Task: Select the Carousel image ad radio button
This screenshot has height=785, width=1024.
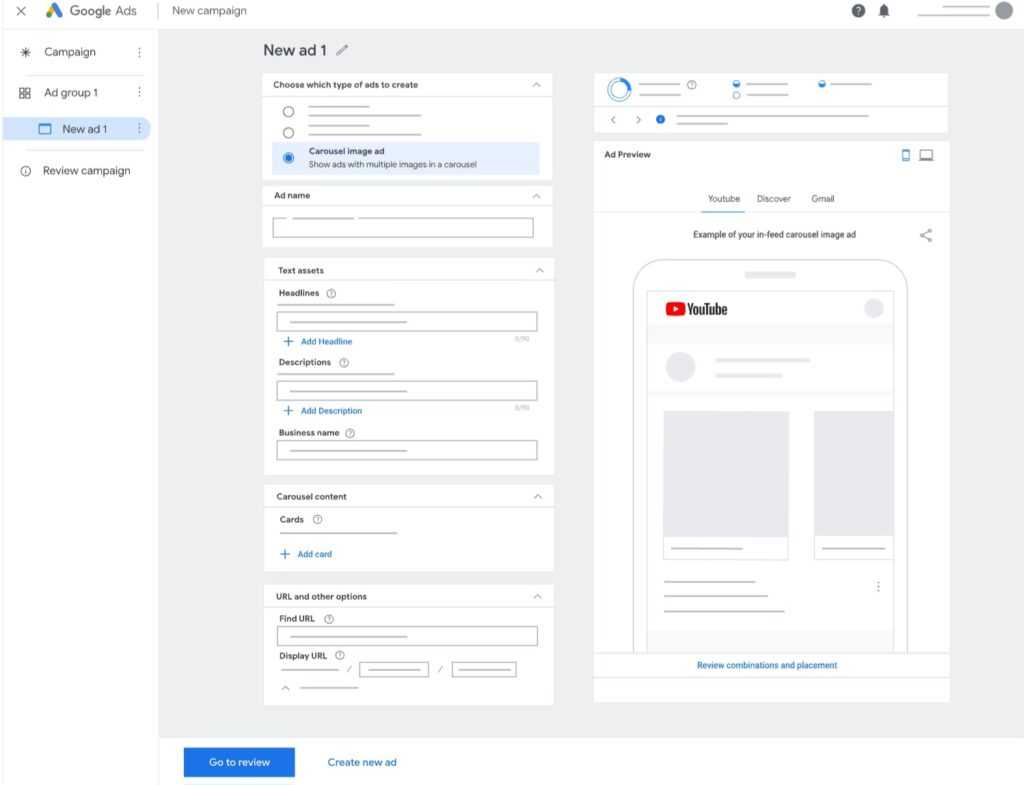Action: [289, 158]
